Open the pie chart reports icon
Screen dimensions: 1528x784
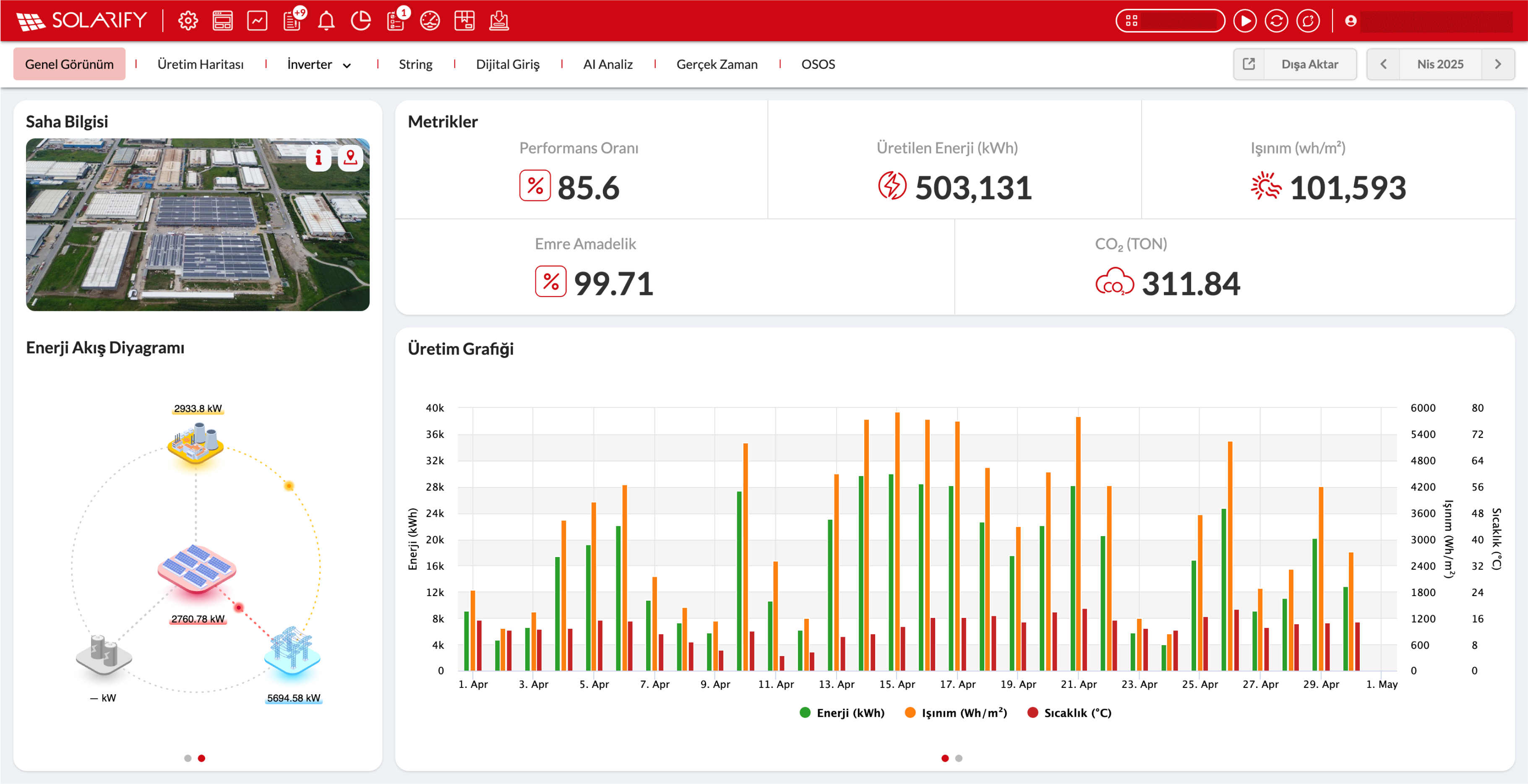click(x=360, y=21)
